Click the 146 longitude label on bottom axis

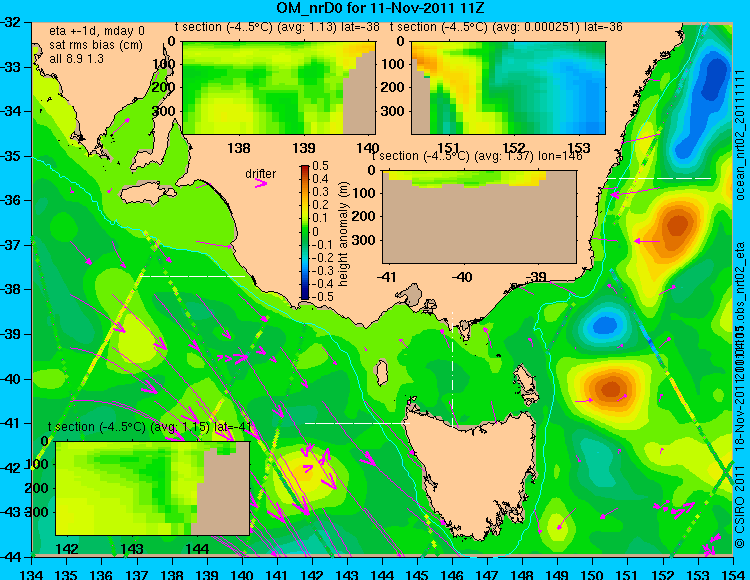coord(452,573)
